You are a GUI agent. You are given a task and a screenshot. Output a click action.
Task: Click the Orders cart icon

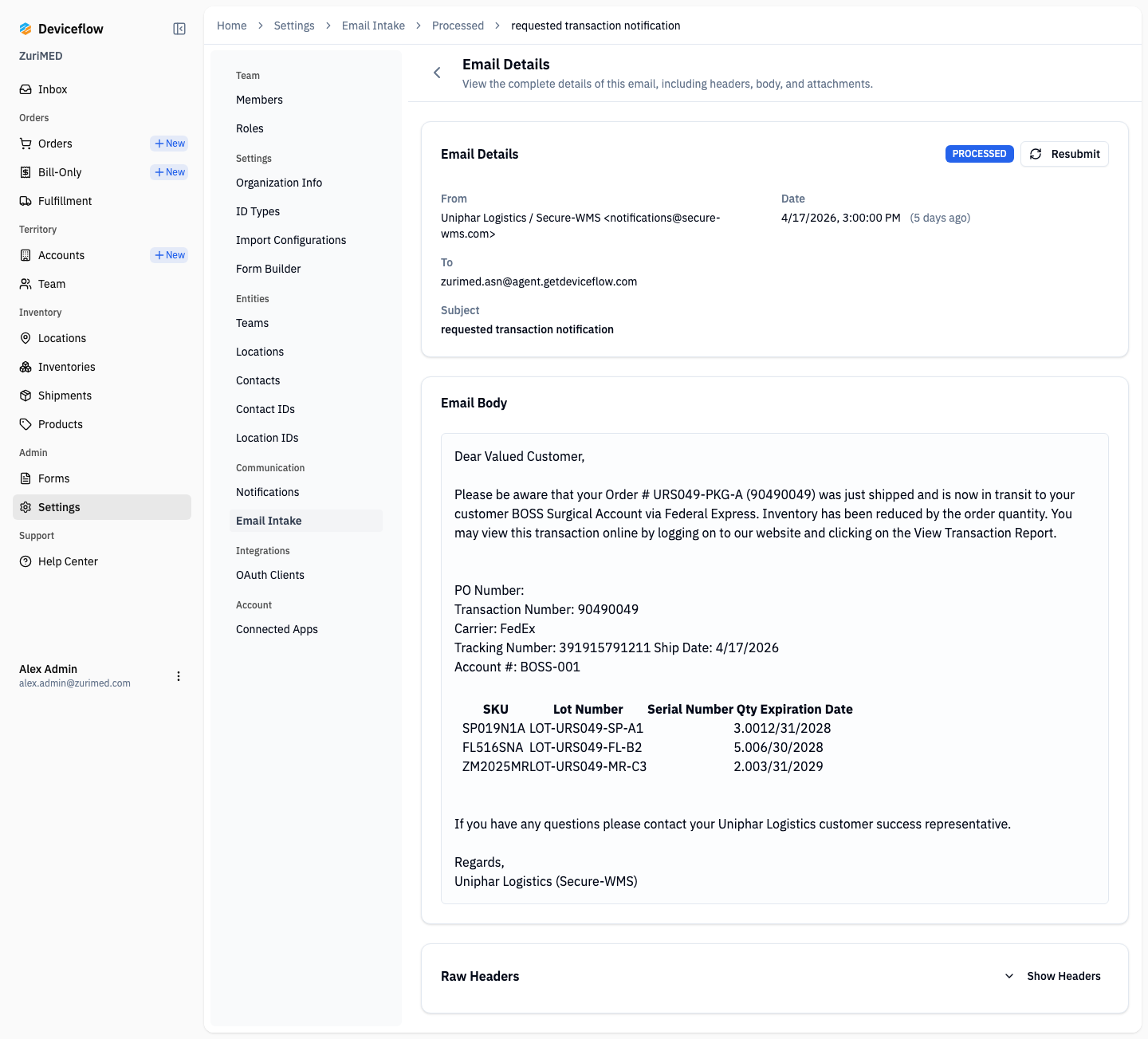click(x=26, y=144)
